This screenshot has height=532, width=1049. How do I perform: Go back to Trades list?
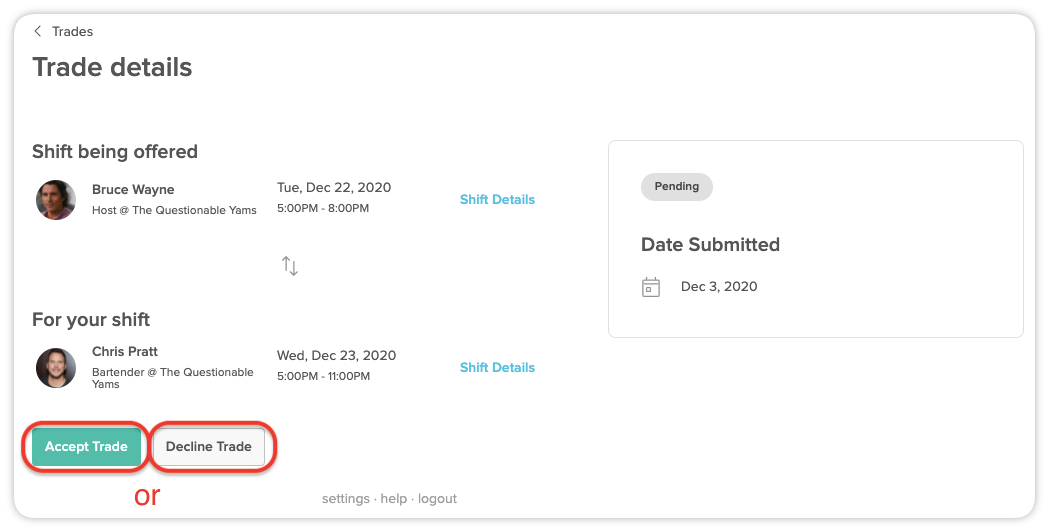72,31
